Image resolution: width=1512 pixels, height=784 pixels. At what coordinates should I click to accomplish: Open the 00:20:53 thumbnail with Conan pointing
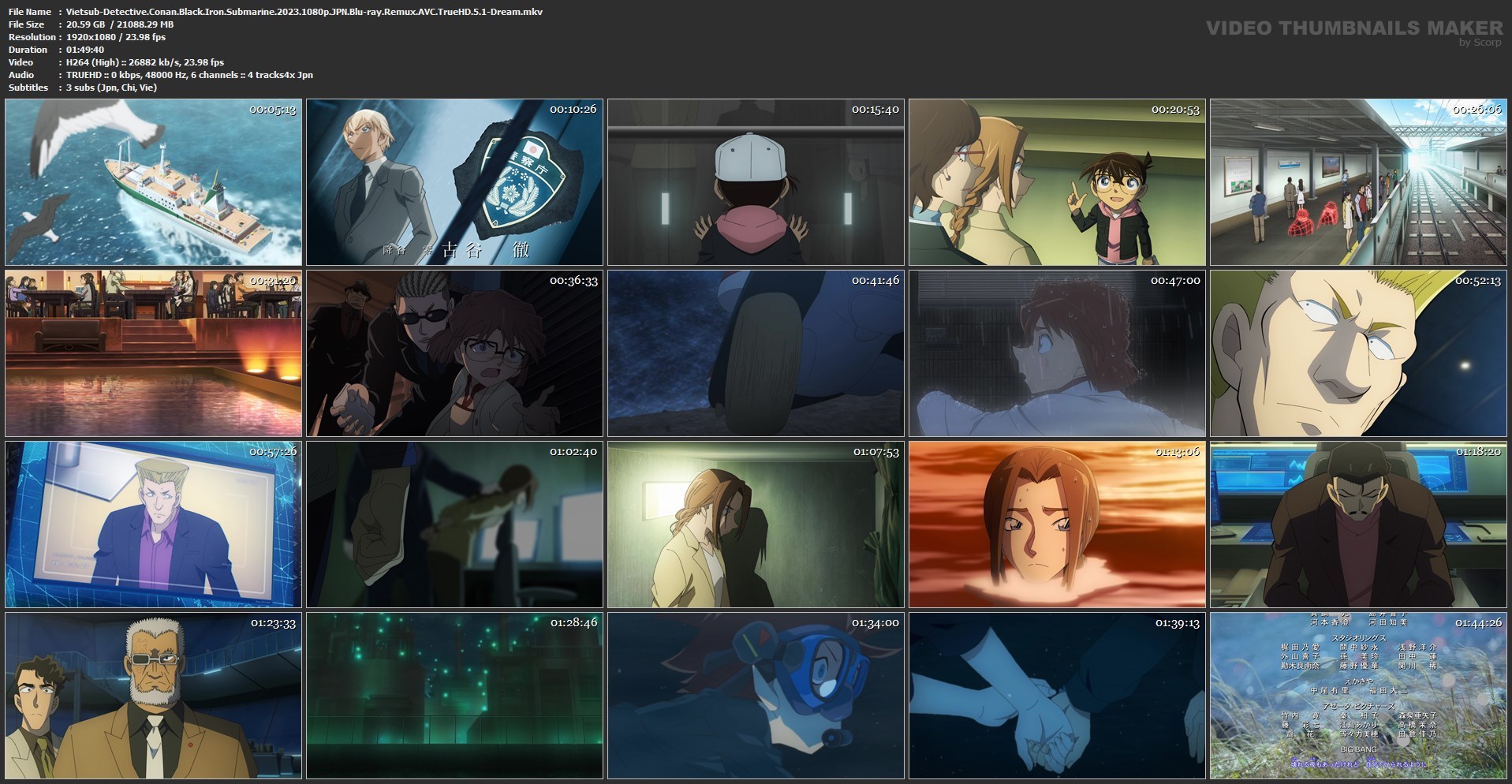(1058, 182)
